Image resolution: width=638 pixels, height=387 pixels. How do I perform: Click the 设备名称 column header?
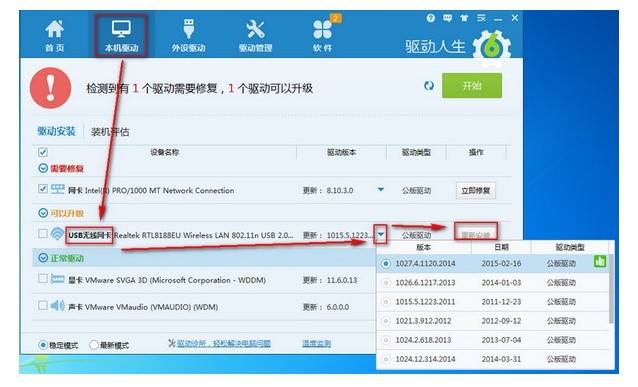pos(165,152)
